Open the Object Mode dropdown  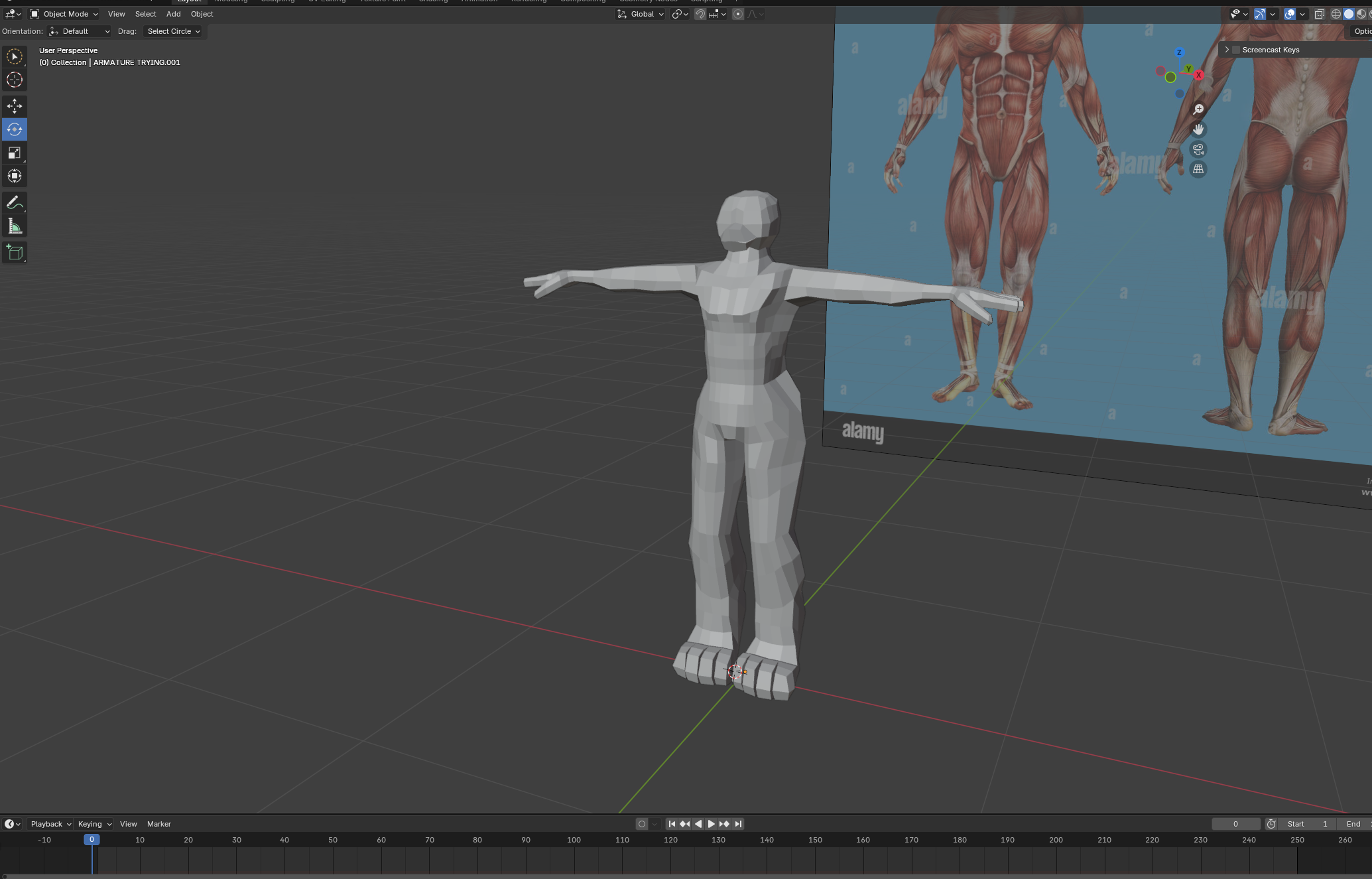coord(64,14)
